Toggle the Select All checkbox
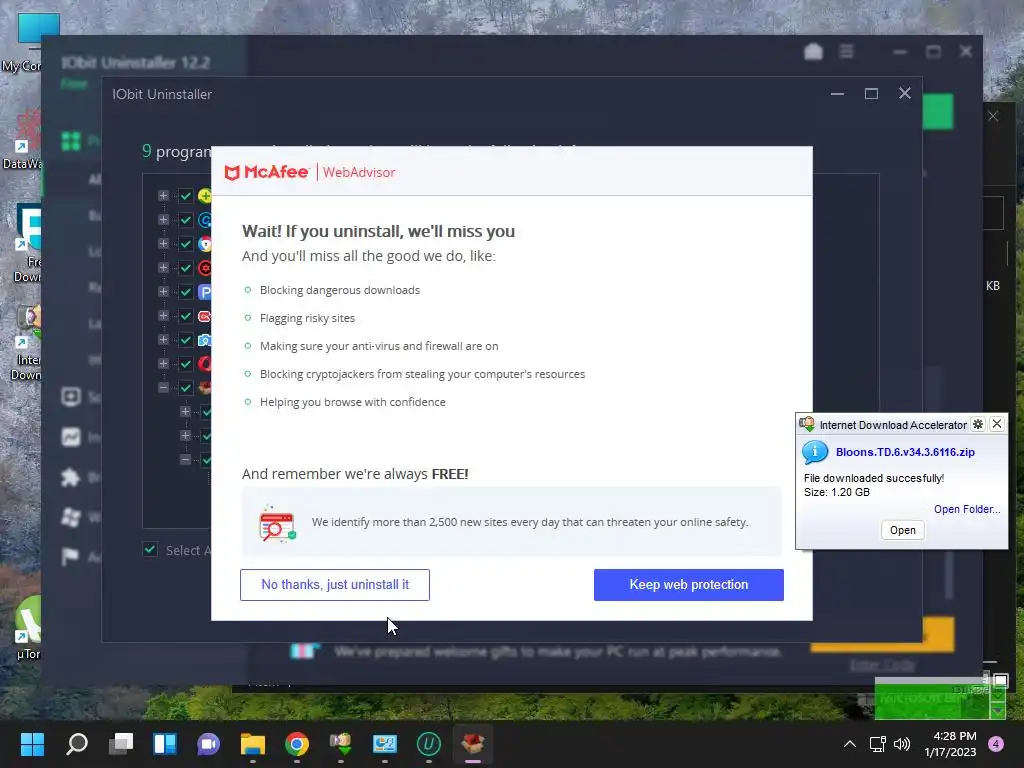Screen dimensions: 1024x768 150,549
